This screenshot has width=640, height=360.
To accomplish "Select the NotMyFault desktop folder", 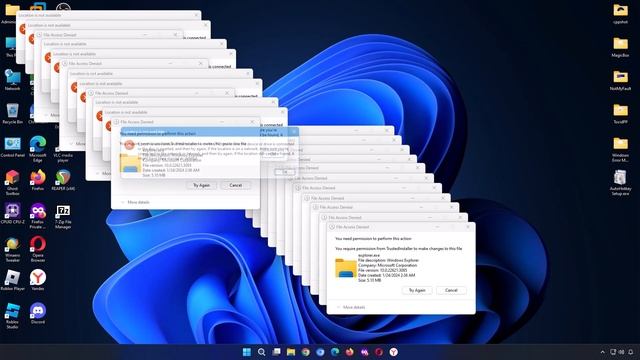I will click(x=620, y=80).
